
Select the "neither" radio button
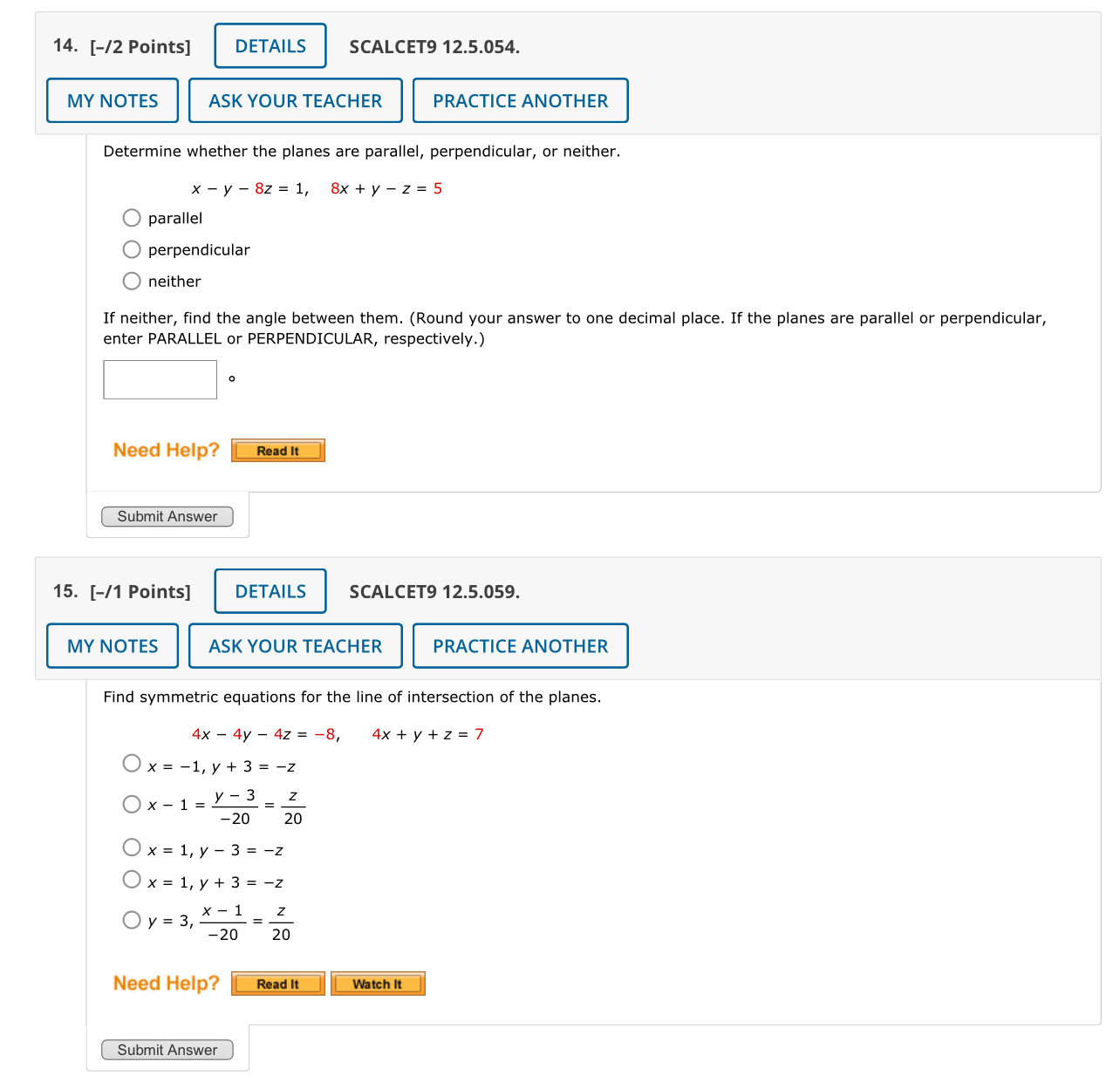coord(132,281)
